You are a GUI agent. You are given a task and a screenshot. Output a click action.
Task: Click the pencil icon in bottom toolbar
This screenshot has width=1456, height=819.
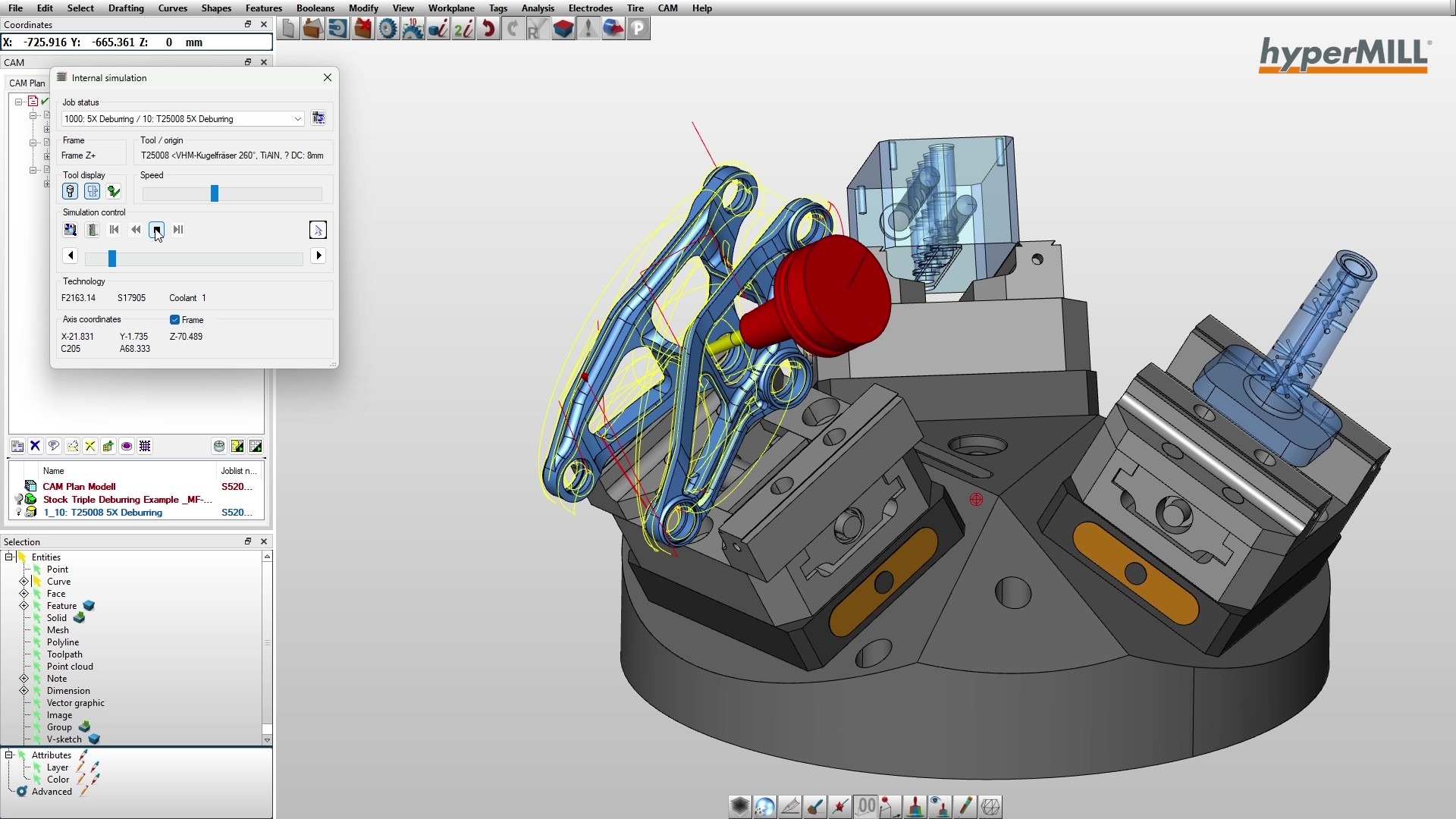click(x=965, y=806)
